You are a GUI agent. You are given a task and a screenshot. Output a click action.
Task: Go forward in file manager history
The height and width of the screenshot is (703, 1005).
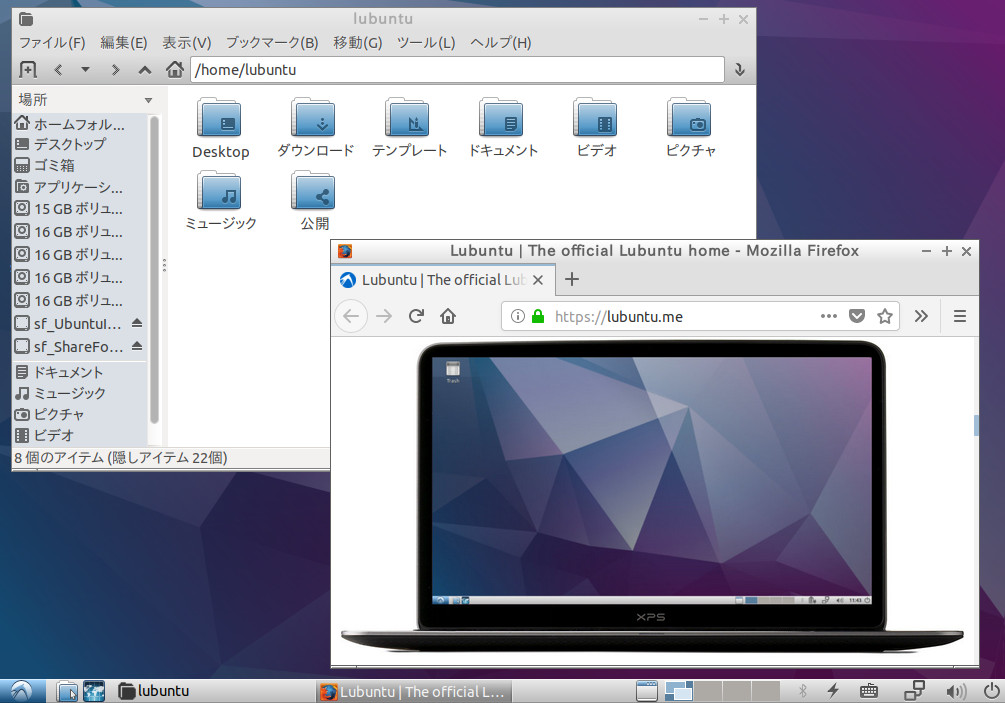[x=115, y=70]
